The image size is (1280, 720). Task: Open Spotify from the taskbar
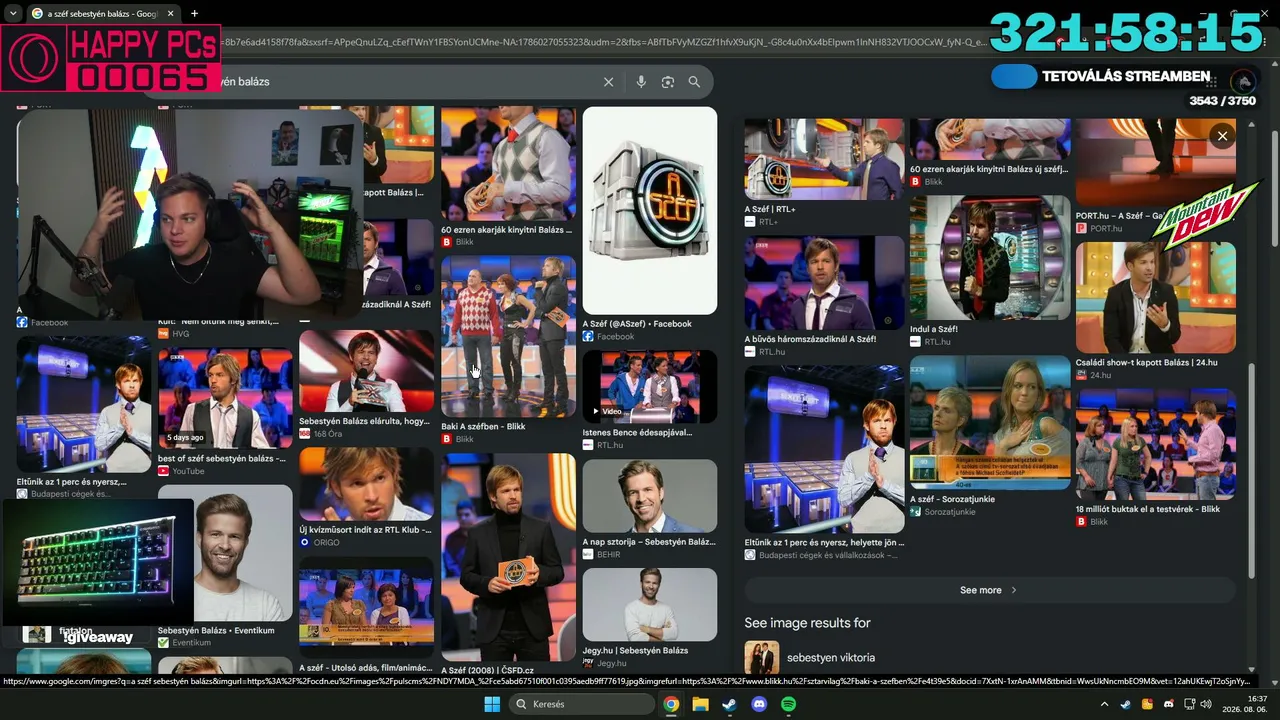click(x=788, y=704)
